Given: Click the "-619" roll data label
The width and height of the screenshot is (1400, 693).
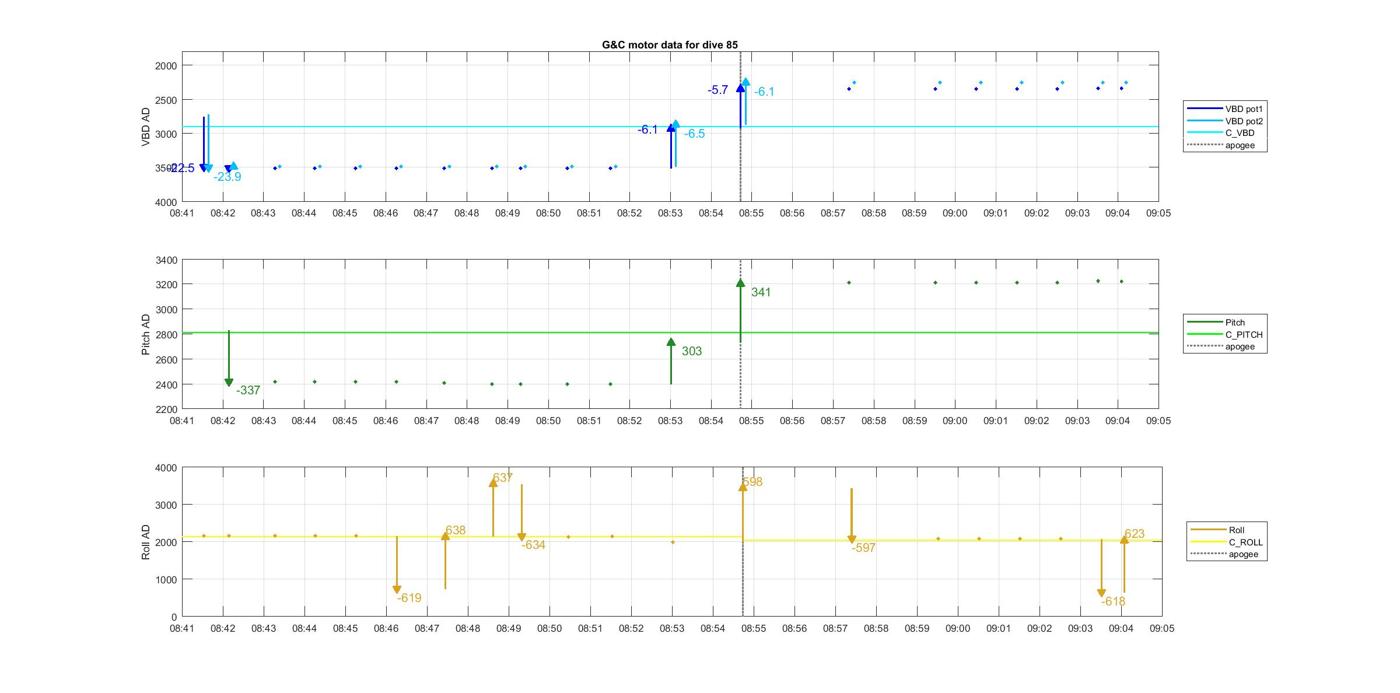Looking at the screenshot, I should click(x=409, y=599).
